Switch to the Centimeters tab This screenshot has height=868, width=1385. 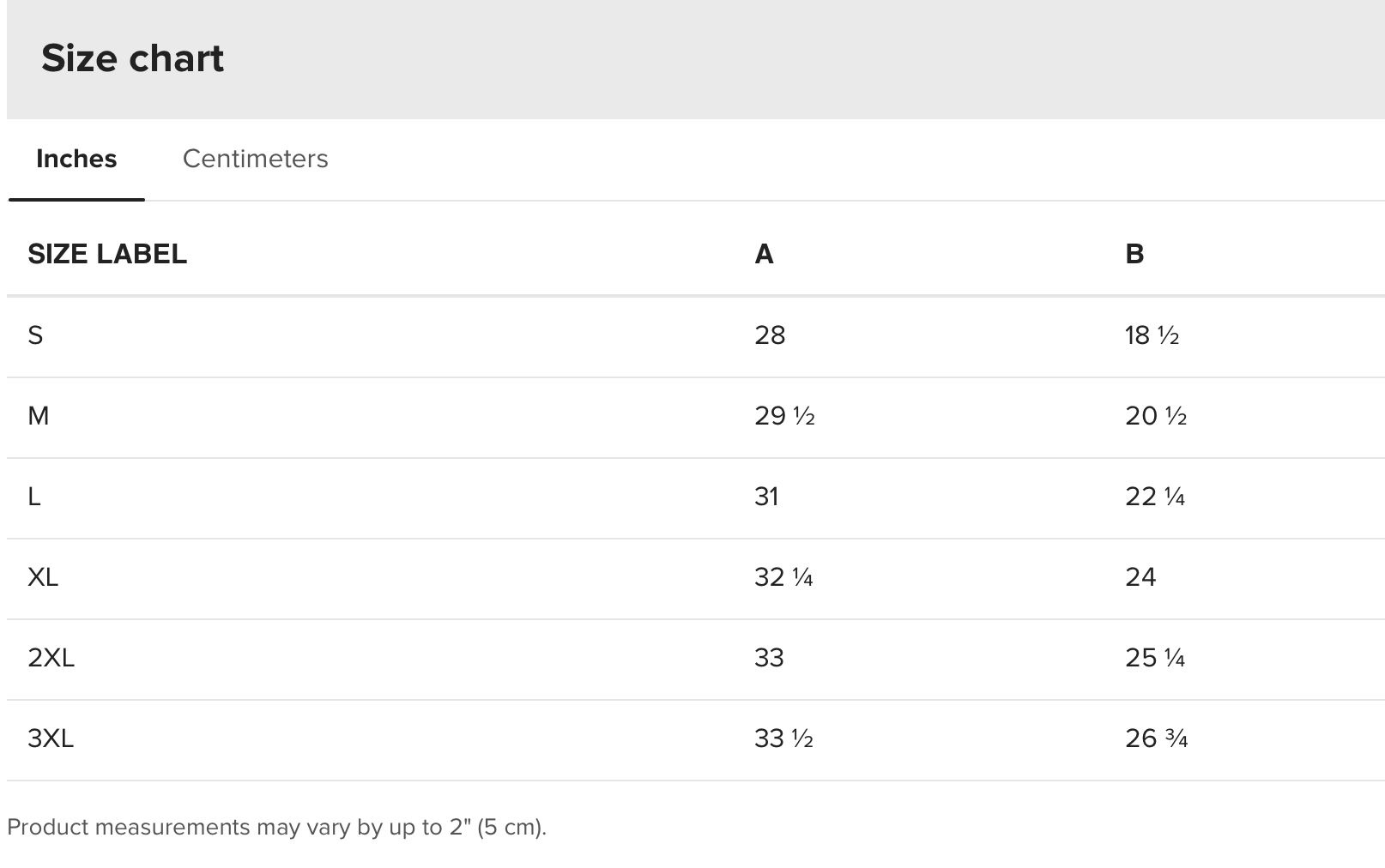pos(255,159)
